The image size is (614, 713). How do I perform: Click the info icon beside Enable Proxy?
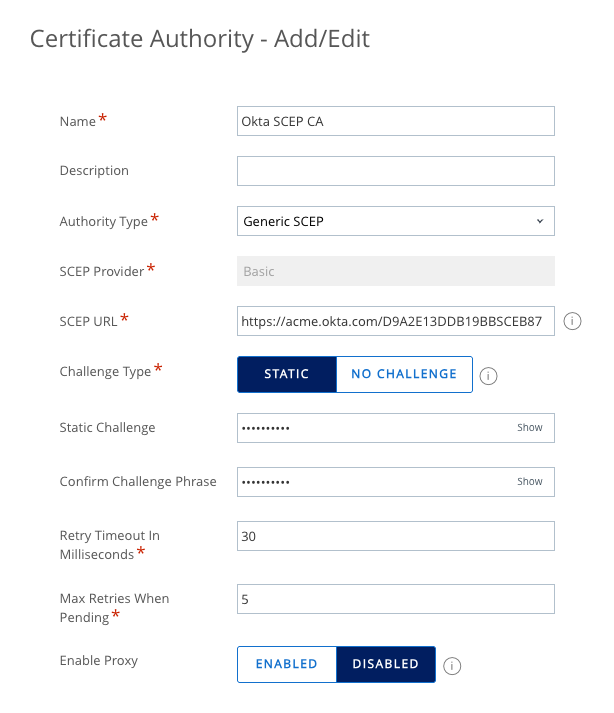point(452,665)
